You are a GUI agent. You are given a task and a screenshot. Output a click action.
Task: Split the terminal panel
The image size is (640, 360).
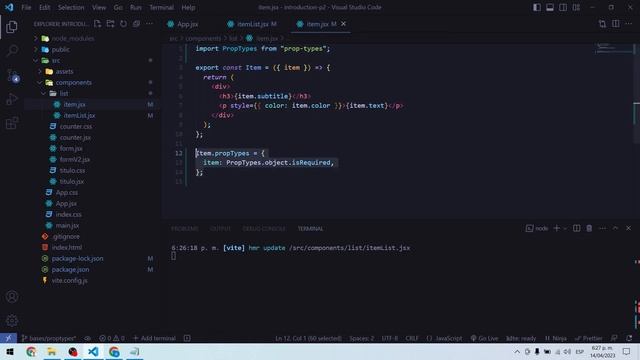pyautogui.click(x=576, y=229)
